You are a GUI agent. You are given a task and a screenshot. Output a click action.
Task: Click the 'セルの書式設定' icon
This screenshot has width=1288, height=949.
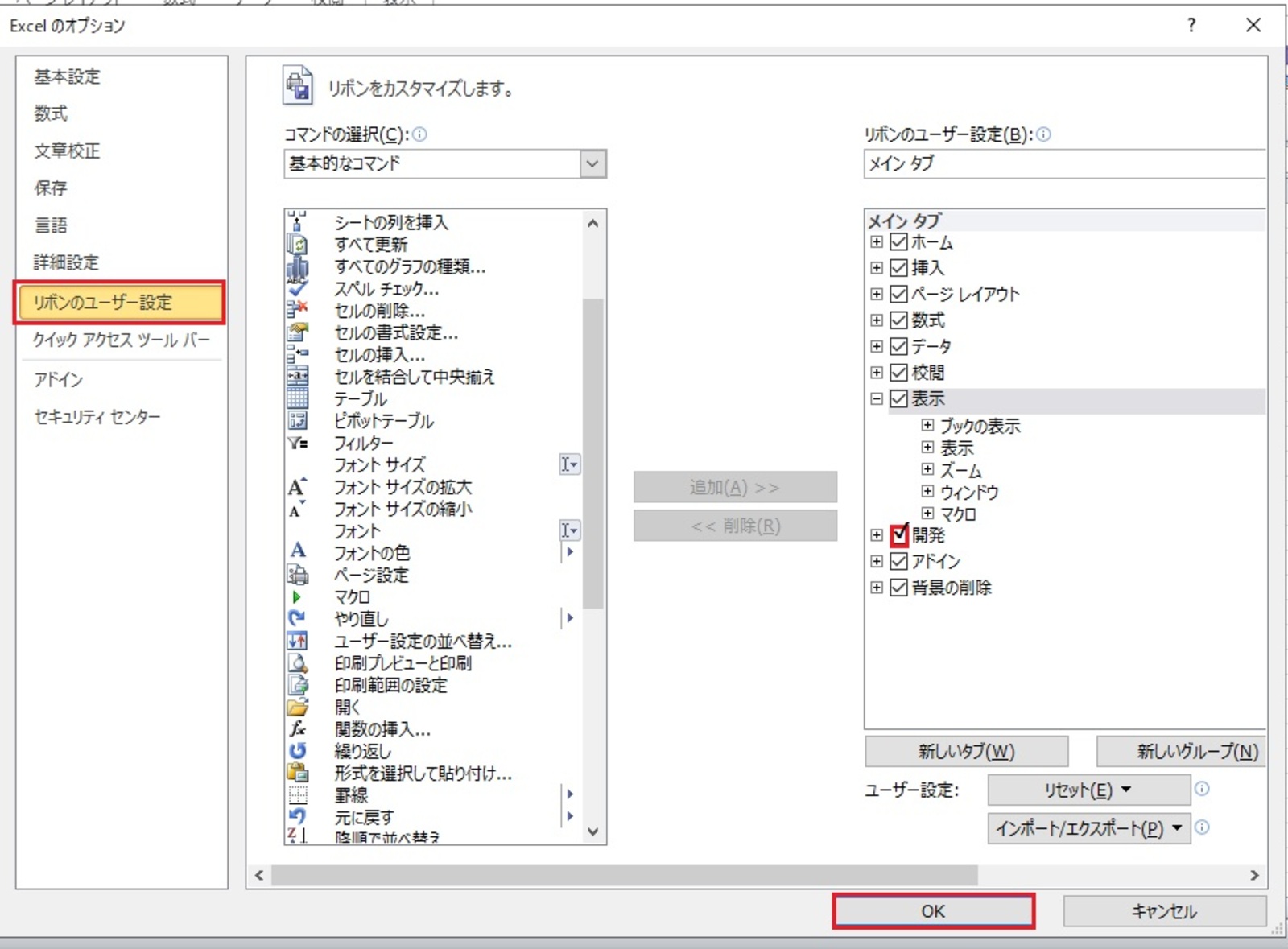click(298, 332)
